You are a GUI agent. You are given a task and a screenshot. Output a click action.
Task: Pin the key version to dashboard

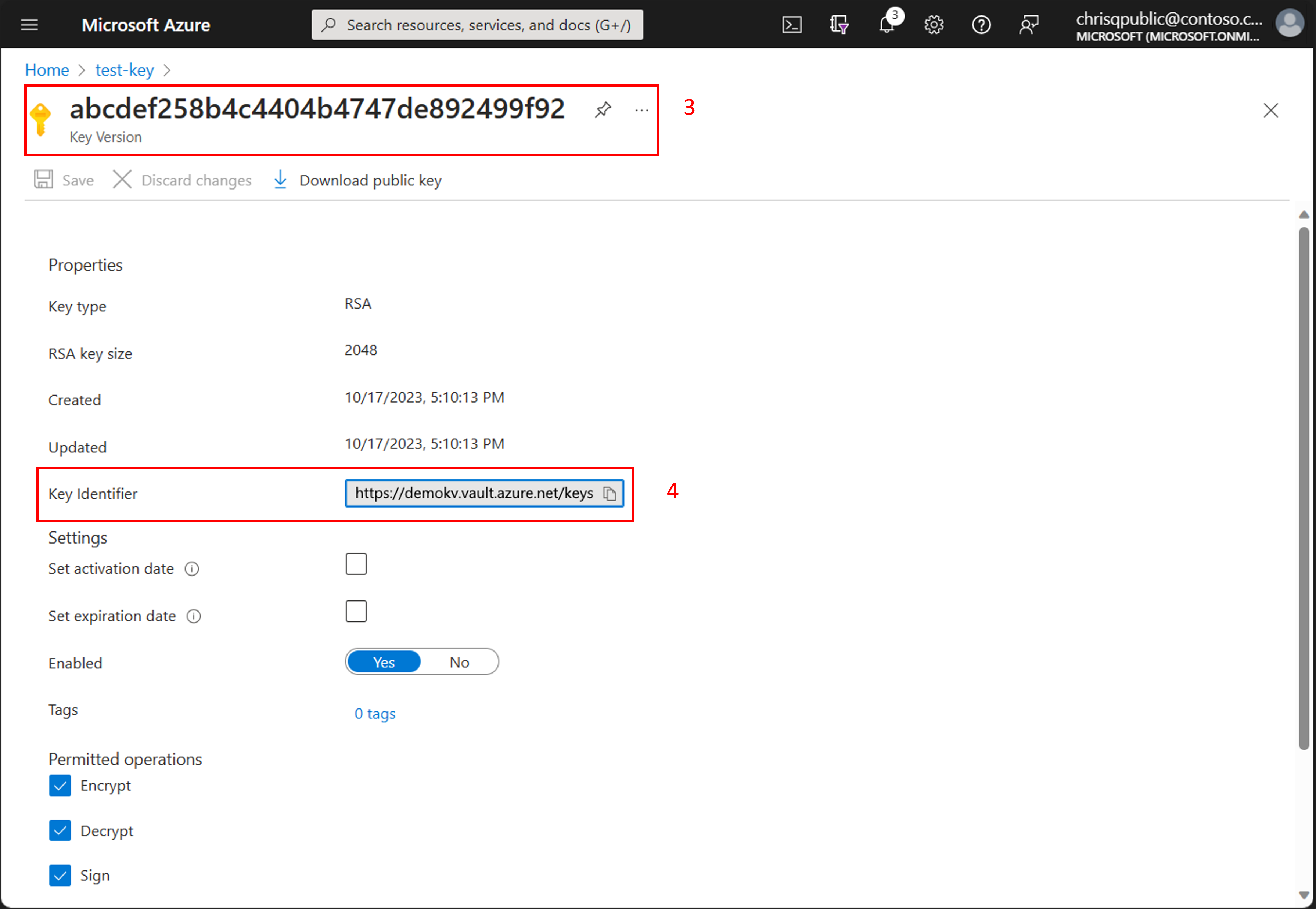[x=603, y=109]
